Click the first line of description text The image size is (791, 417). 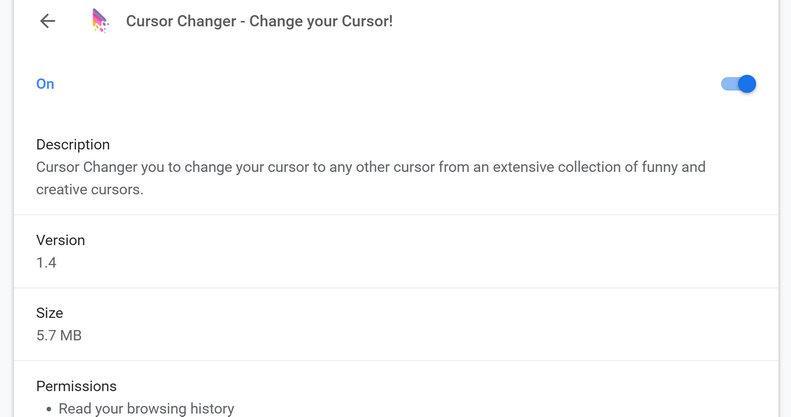click(370, 167)
